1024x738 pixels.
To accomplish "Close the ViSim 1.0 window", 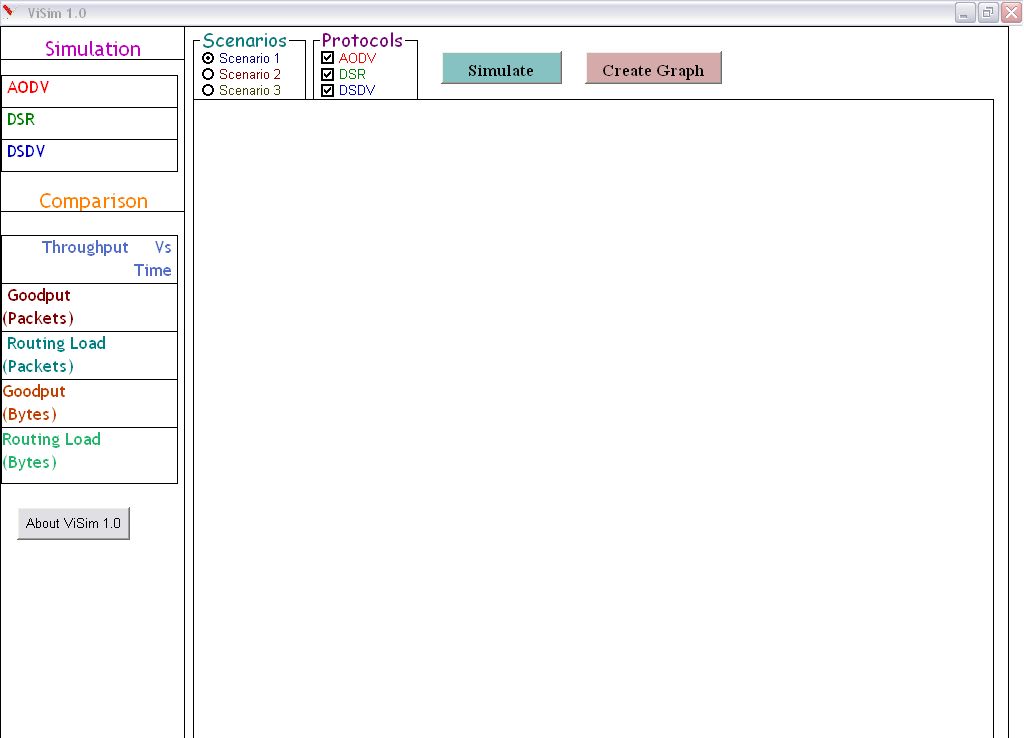I will 1012,12.
